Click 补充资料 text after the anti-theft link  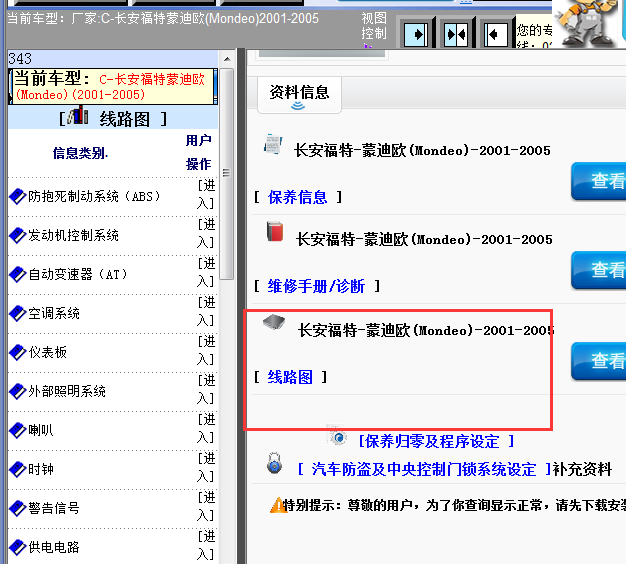[x=582, y=469]
